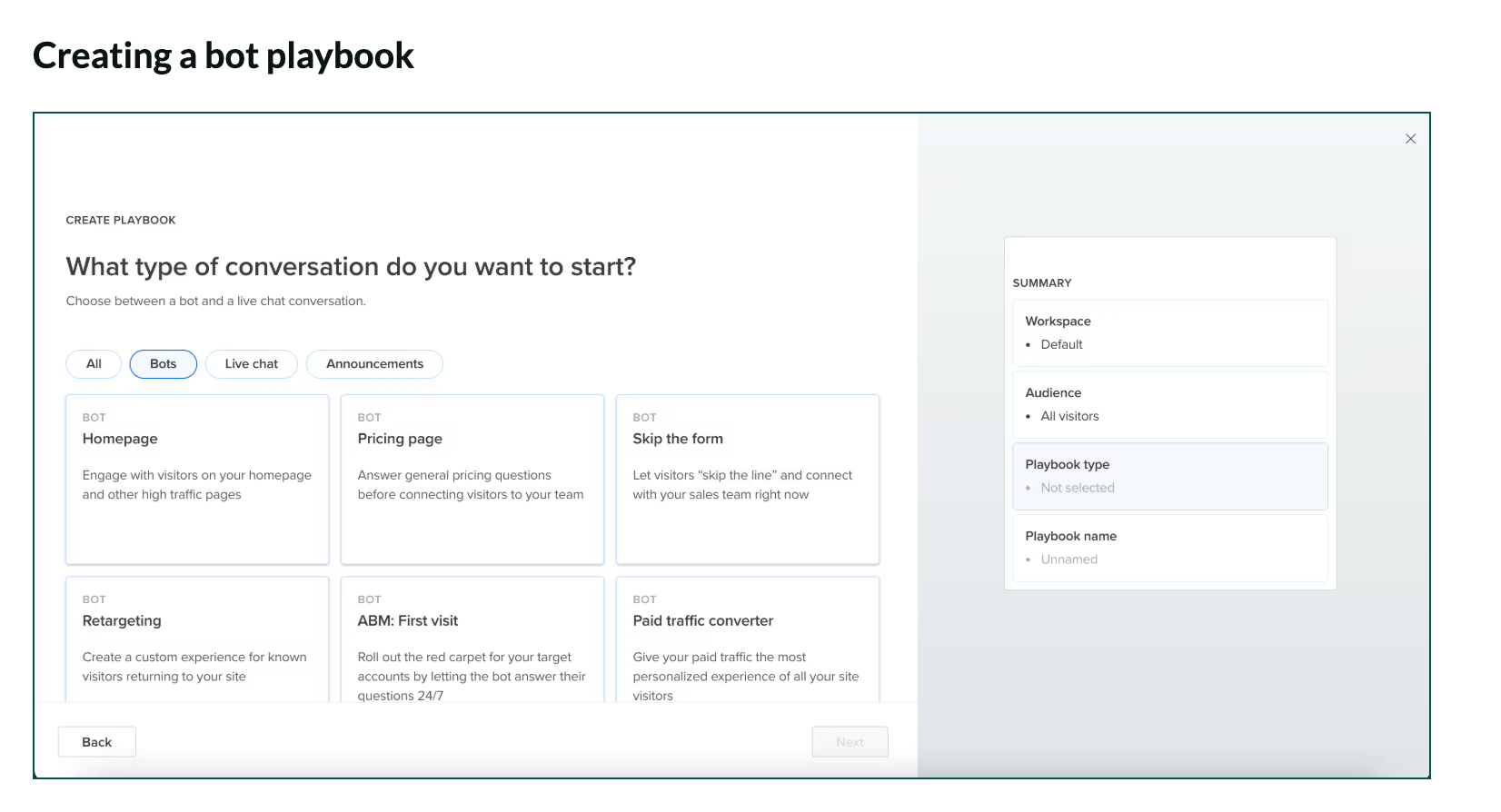Click the Unnamed playbook name value
The height and width of the screenshot is (812, 1501).
1069,559
